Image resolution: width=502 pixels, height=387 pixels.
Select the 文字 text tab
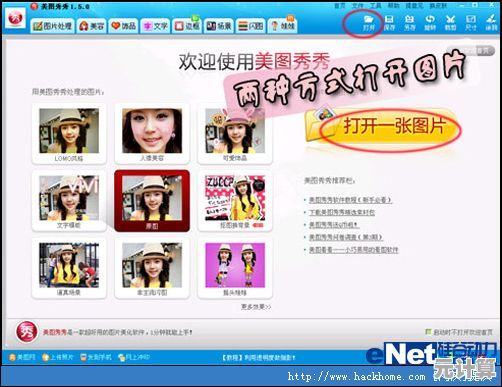click(x=155, y=26)
